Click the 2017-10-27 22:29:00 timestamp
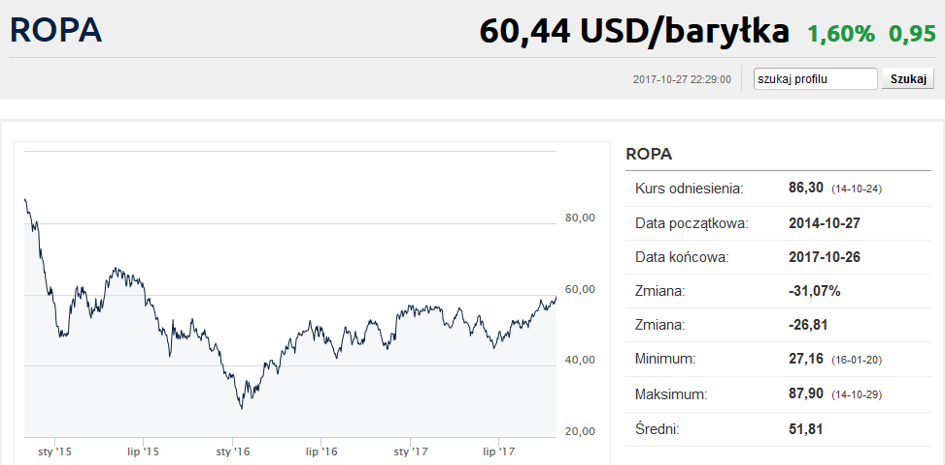Image resolution: width=945 pixels, height=465 pixels. (x=682, y=80)
